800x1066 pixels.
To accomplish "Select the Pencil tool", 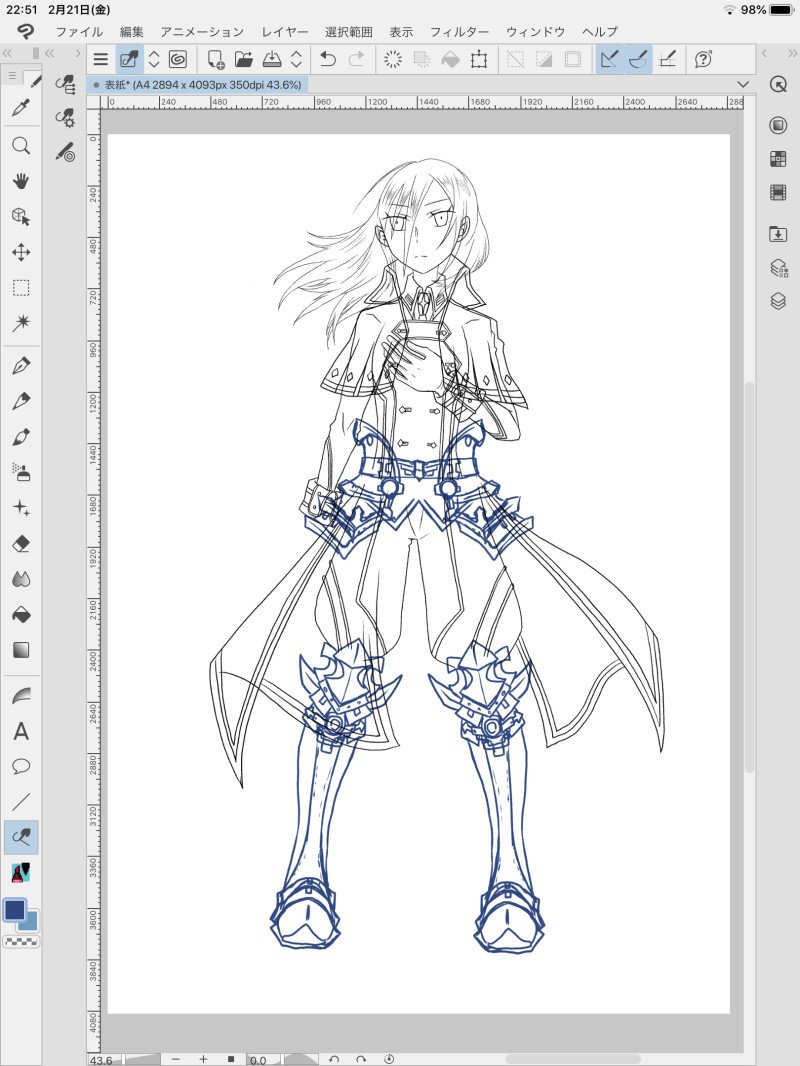I will [21, 401].
